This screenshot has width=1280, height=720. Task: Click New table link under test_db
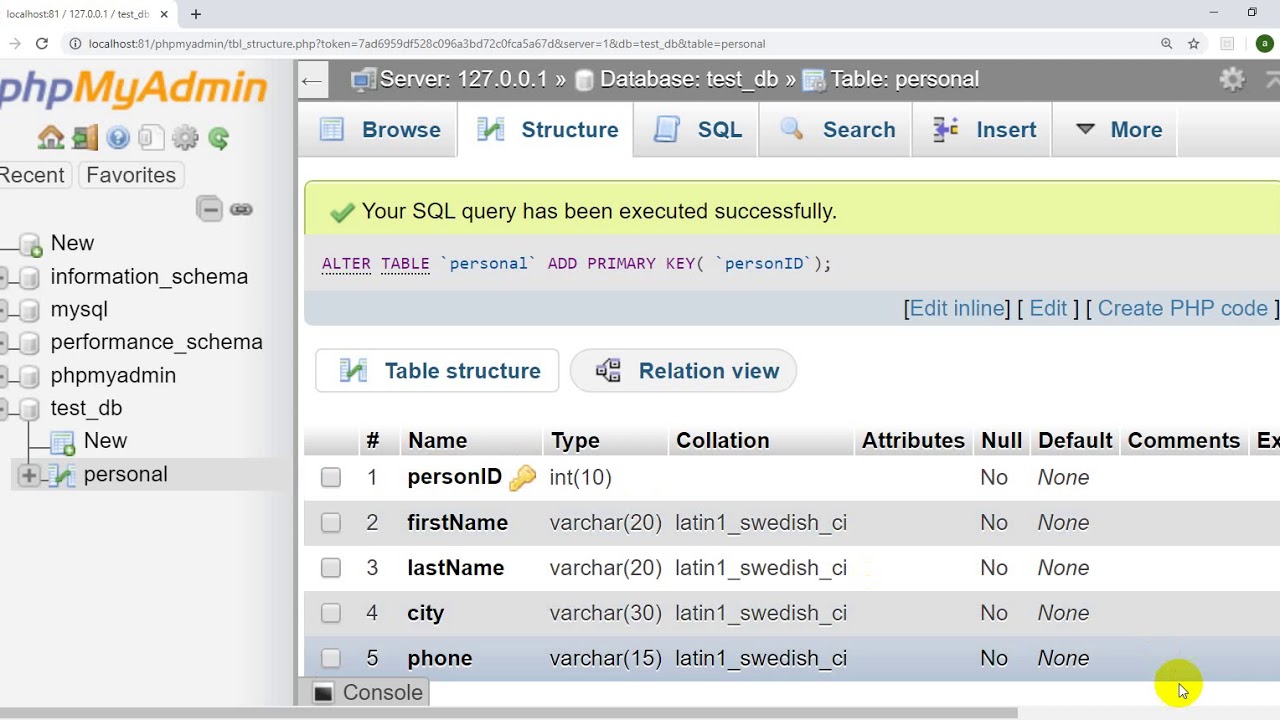105,441
